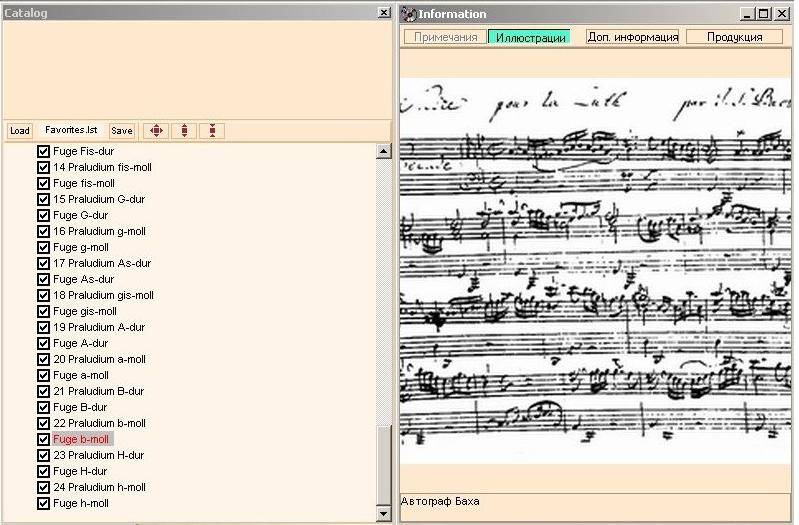This screenshot has width=799, height=525.
Task: Toggle checkbox for Fuge fis-moll
Action: tap(43, 183)
